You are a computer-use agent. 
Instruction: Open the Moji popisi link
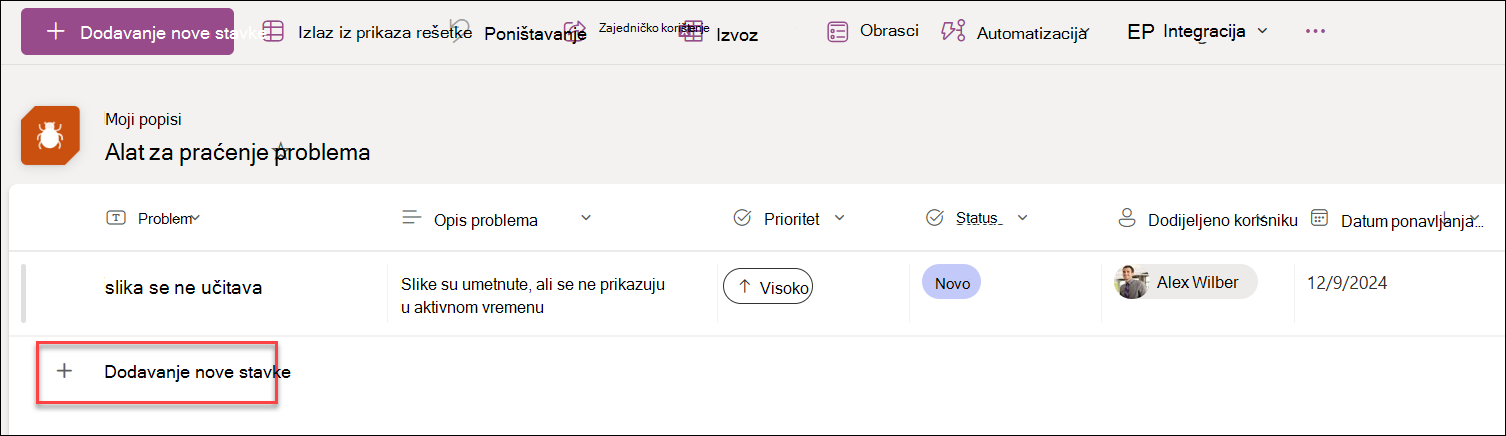click(x=143, y=119)
